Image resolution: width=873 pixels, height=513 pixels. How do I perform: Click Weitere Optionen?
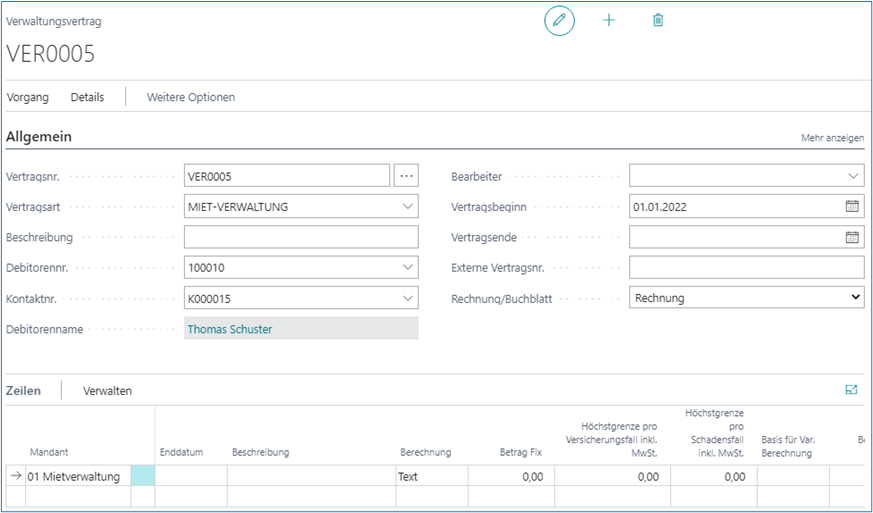(191, 97)
